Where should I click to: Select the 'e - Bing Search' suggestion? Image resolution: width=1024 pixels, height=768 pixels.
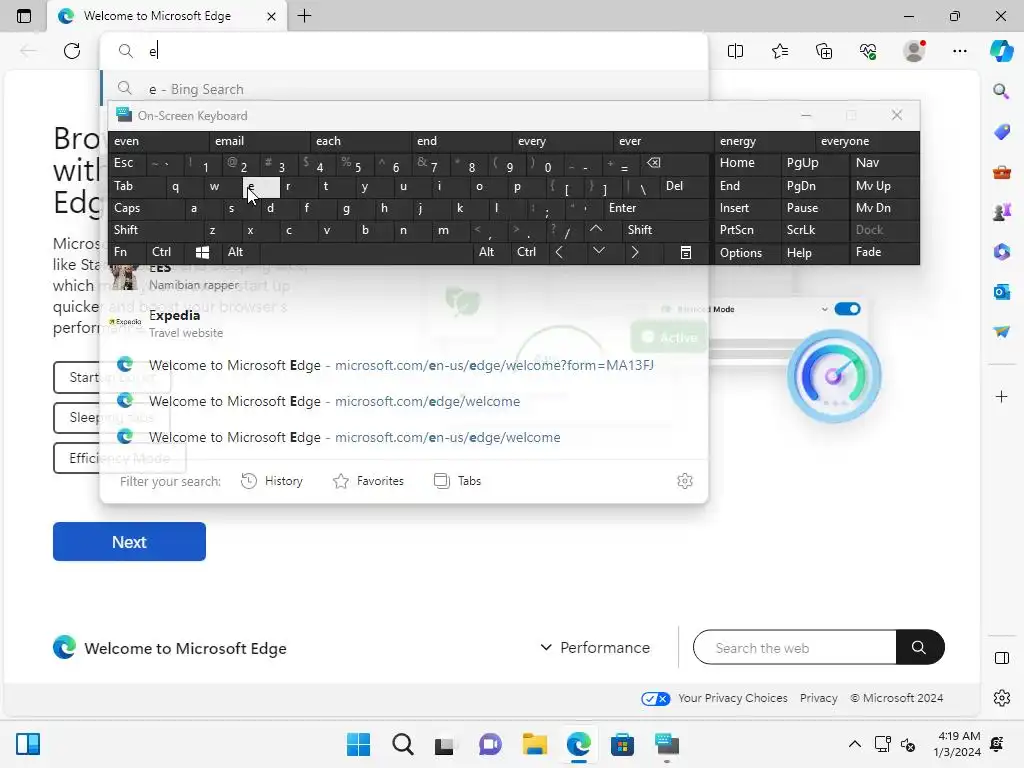point(404,88)
